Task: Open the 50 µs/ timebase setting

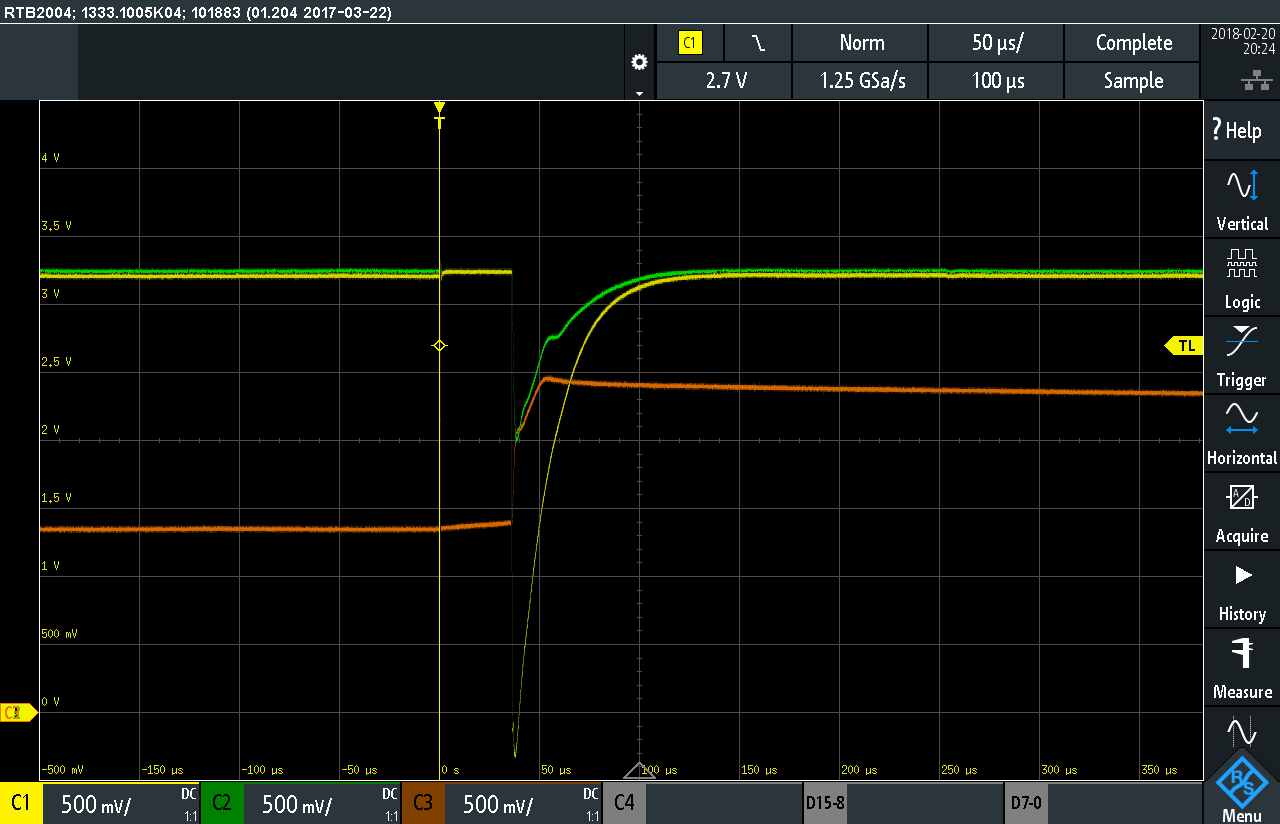Action: (x=997, y=43)
